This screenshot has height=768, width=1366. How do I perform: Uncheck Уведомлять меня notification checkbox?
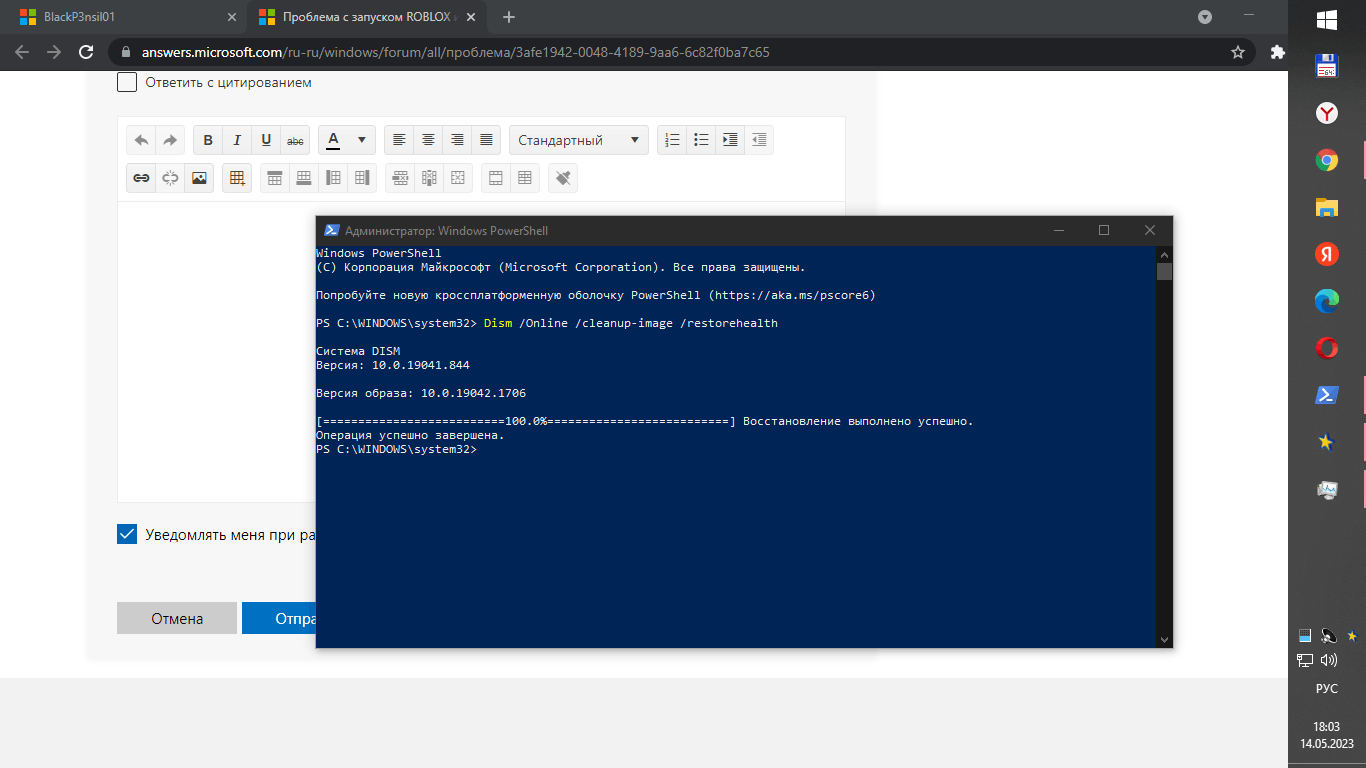pos(127,534)
